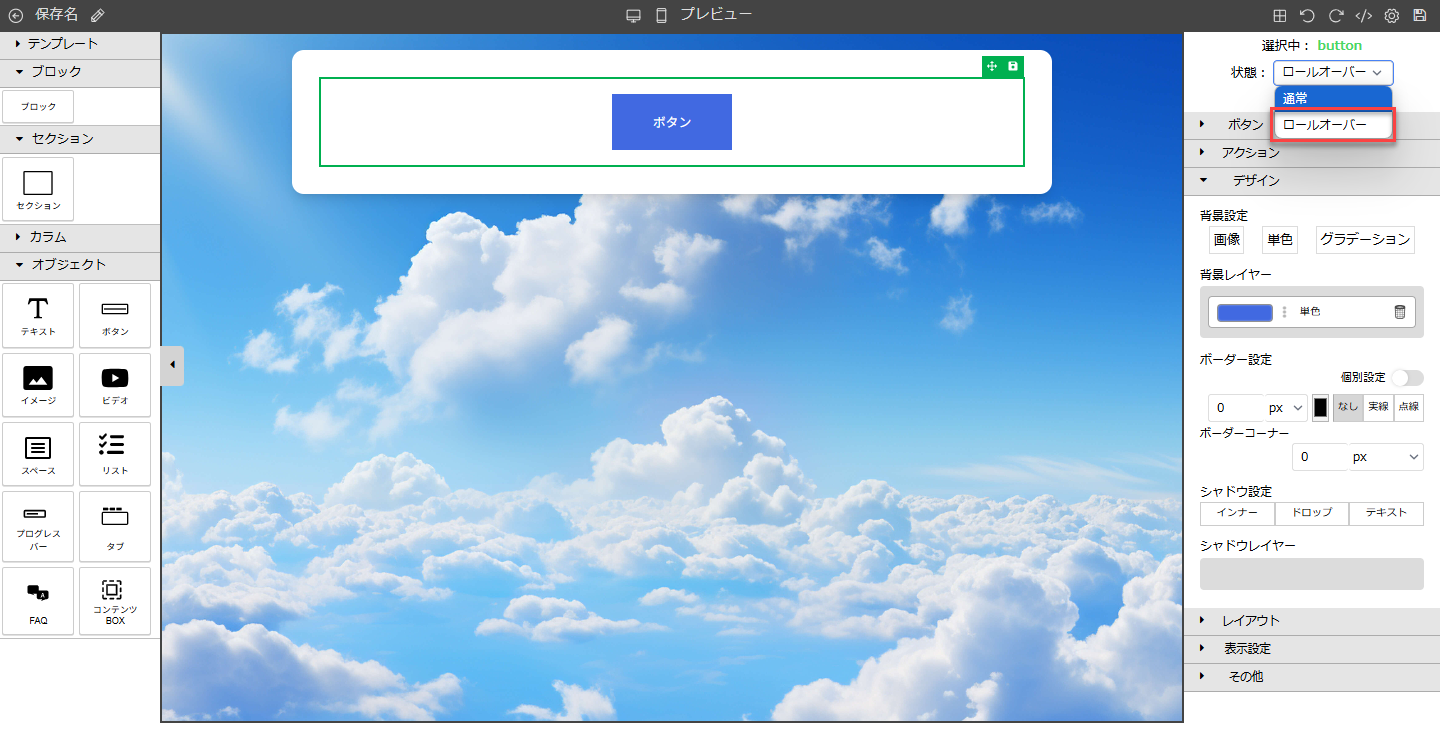The image size is (1440, 731).
Task: Click the blue background layer color swatch
Action: [1244, 312]
